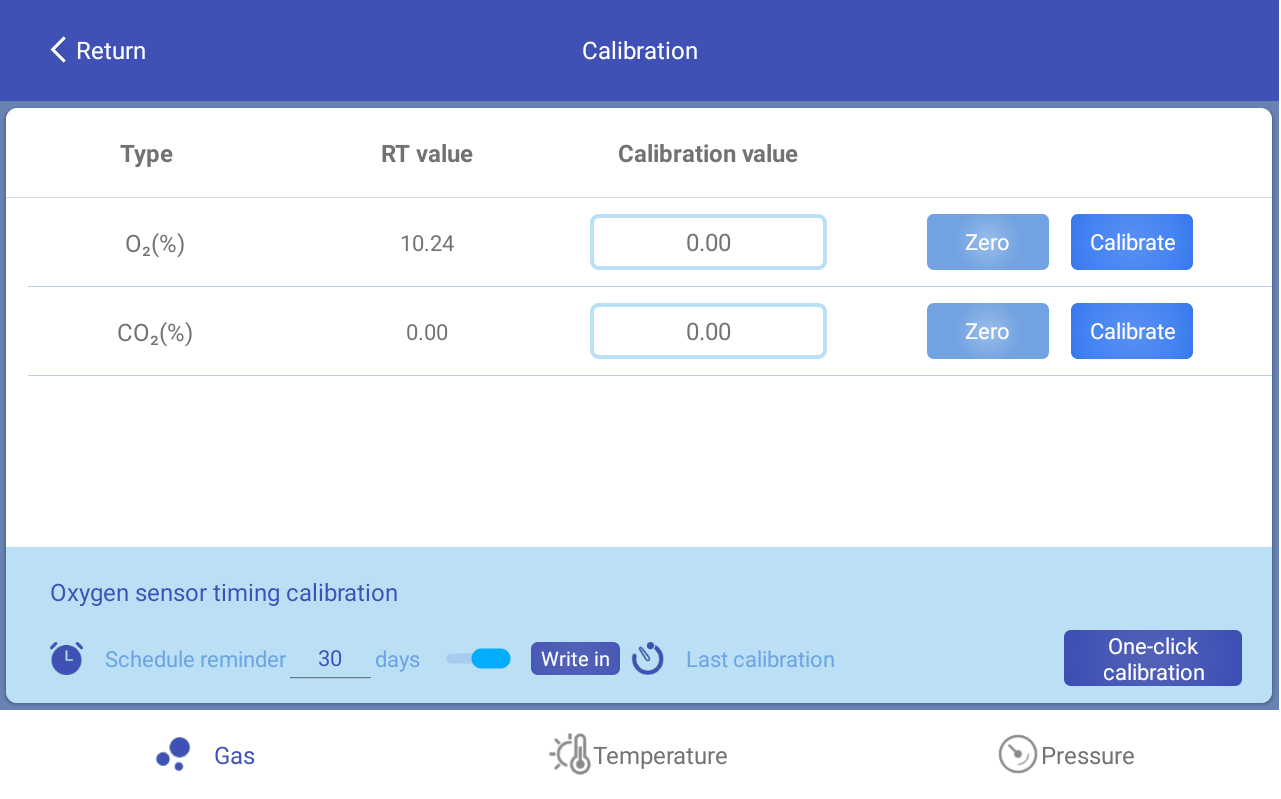Switch to the Temperature tab
This screenshot has height=799, width=1281.
tap(660, 755)
